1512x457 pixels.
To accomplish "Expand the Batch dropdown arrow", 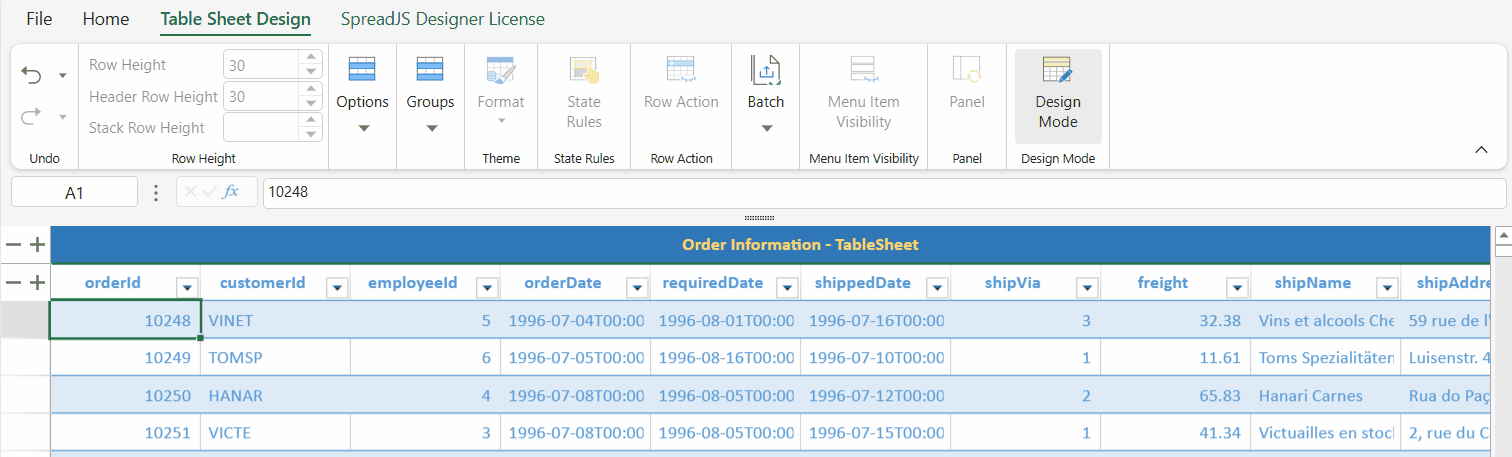I will tap(766, 128).
